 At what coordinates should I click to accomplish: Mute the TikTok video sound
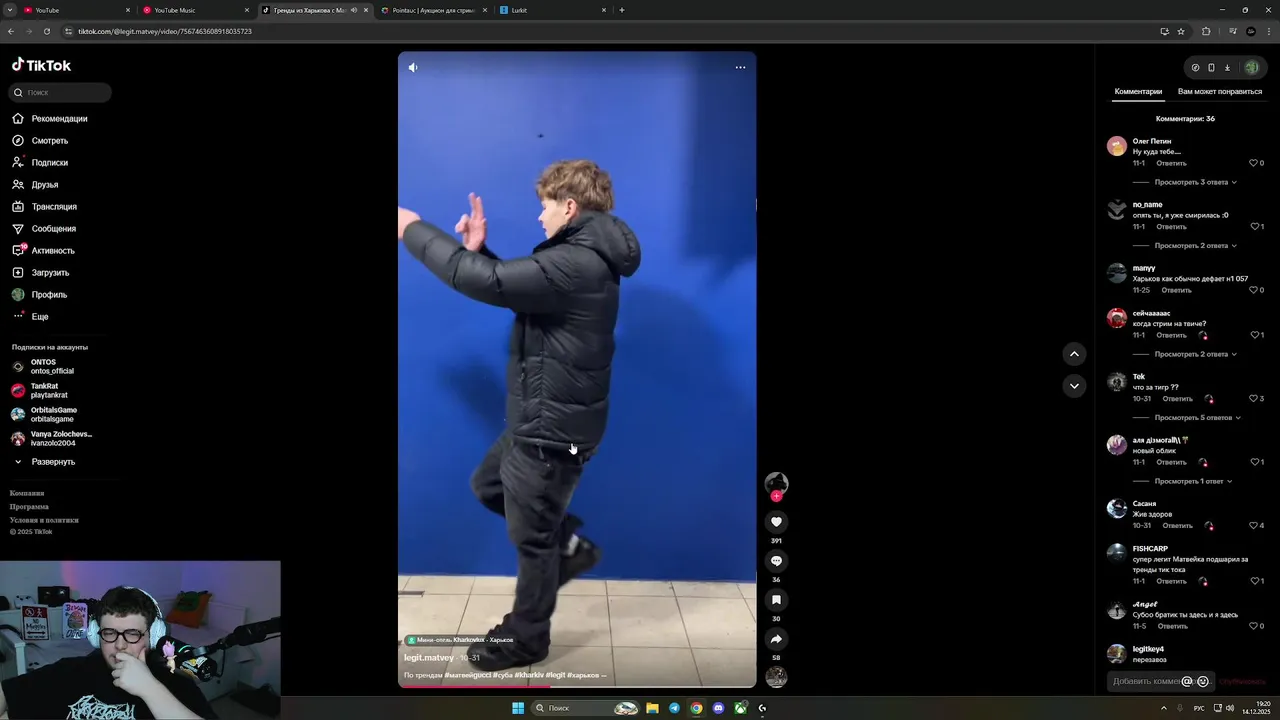tap(413, 67)
